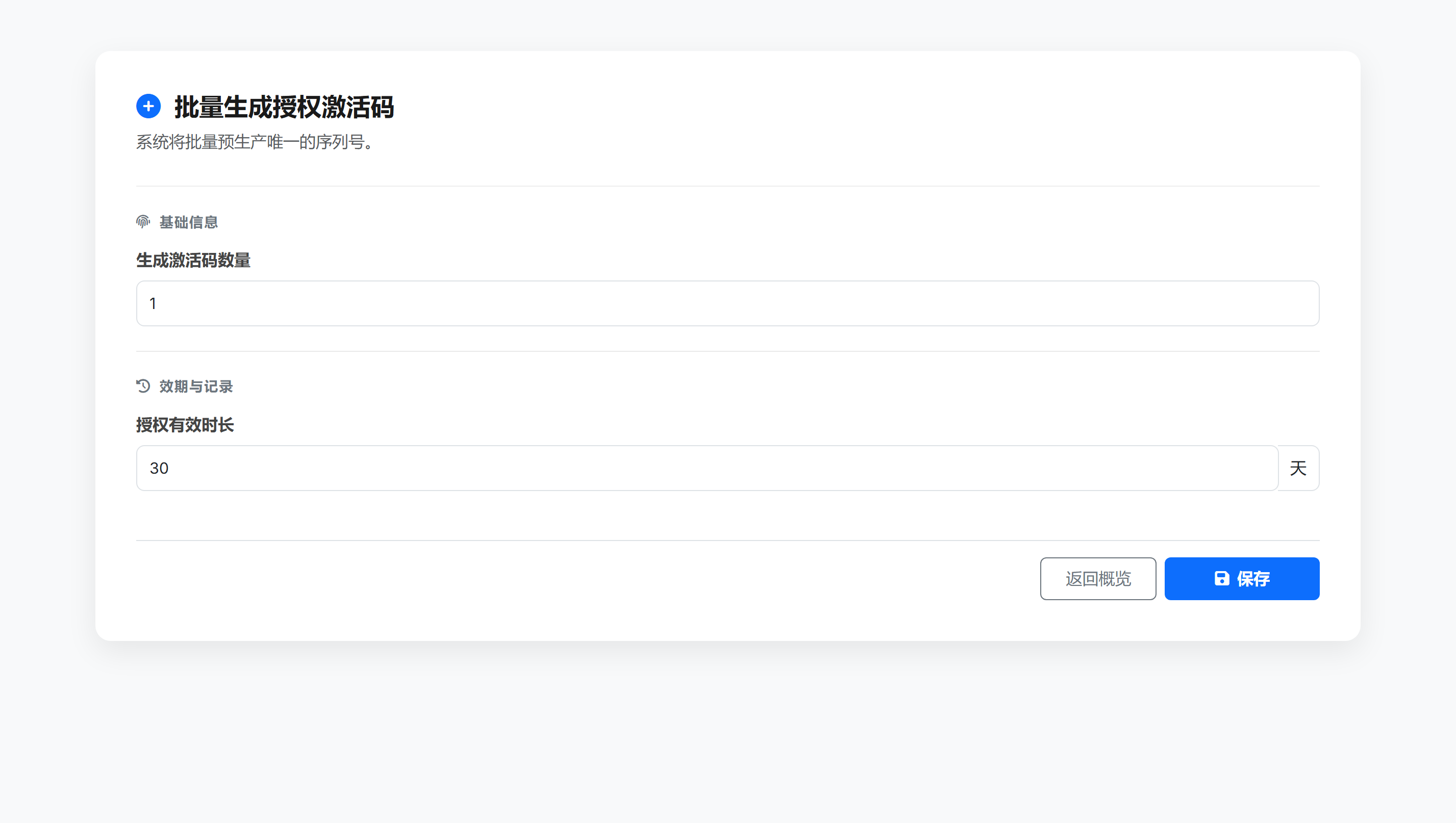This screenshot has height=823, width=1456.
Task: Click the 授权有效时长 field label
Action: click(x=185, y=424)
